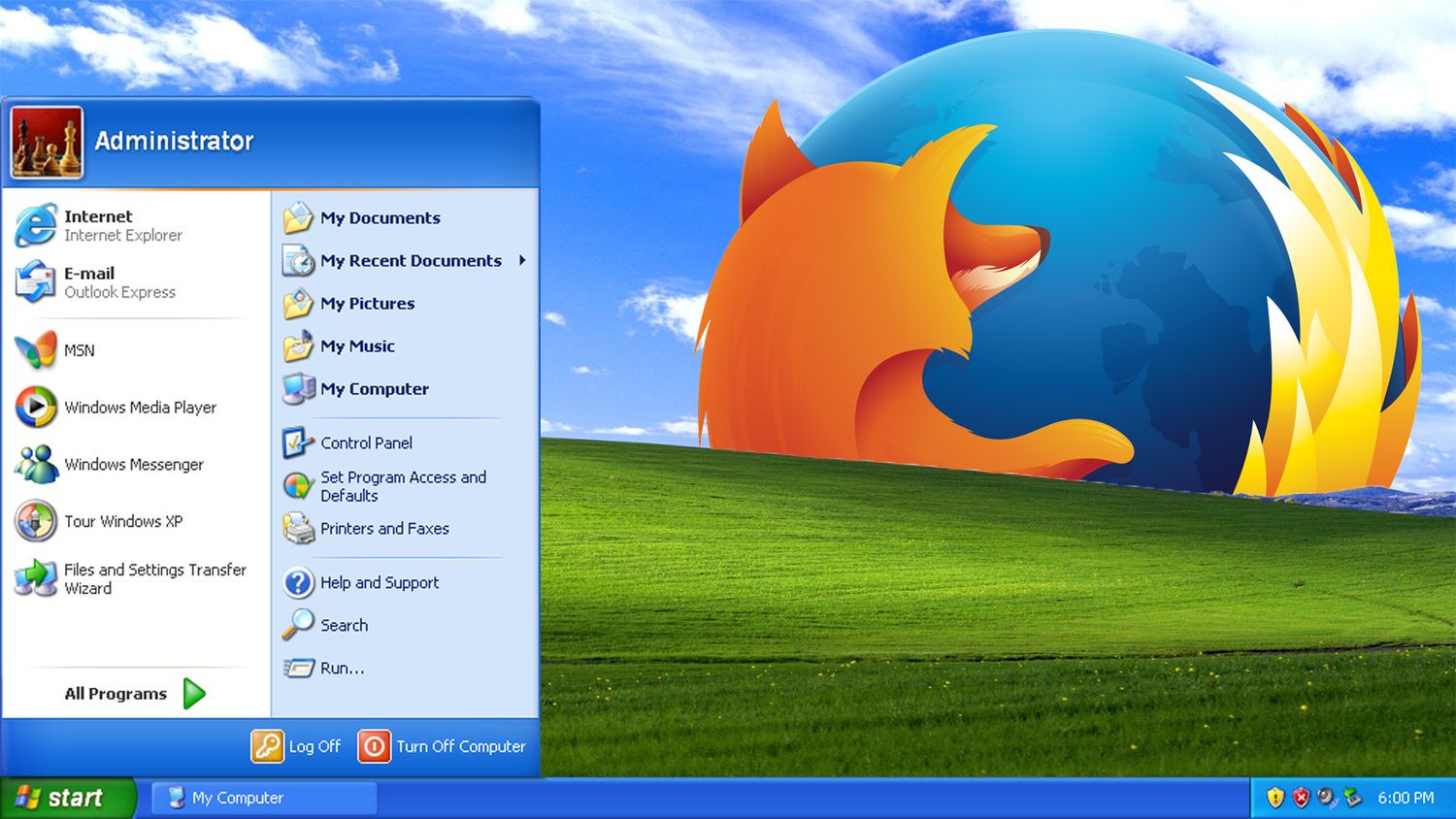Image resolution: width=1456 pixels, height=819 pixels.
Task: Select the My Documents menu entry text
Action: click(381, 217)
